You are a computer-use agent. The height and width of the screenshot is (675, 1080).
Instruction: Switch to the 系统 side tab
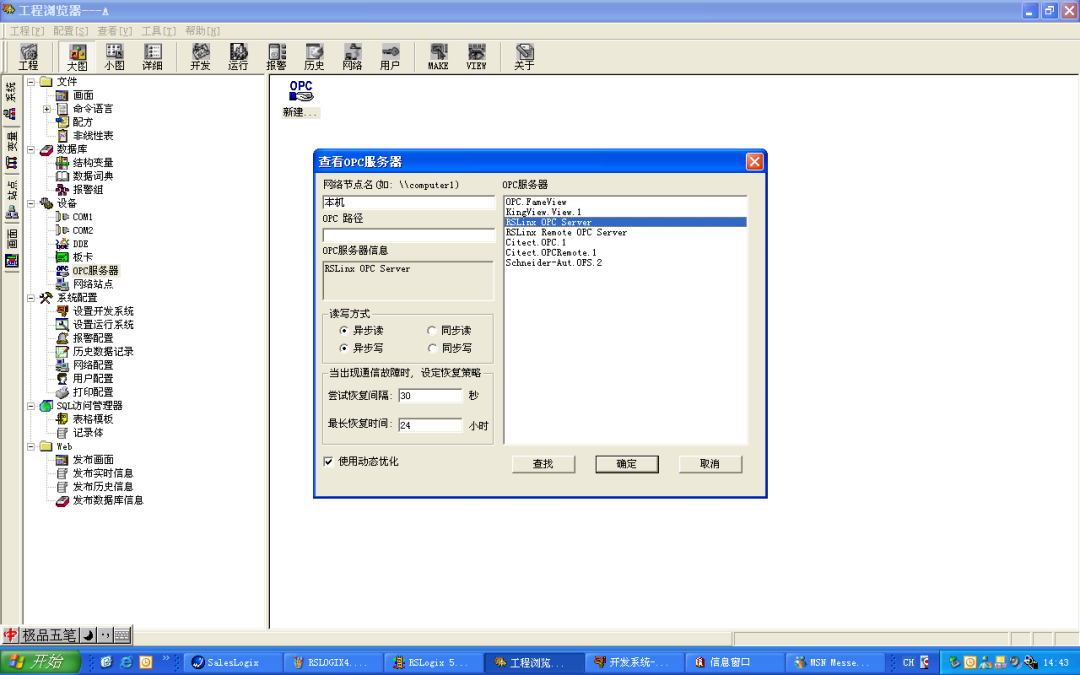[11, 101]
